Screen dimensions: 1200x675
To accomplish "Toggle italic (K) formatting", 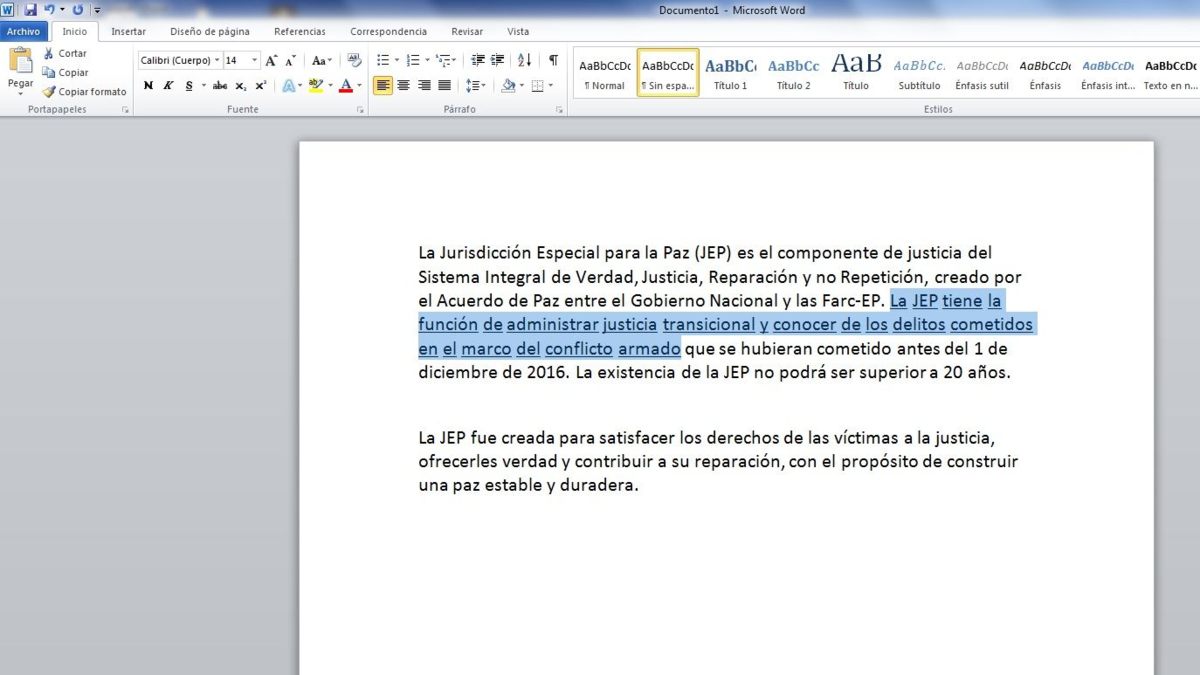I will [168, 86].
